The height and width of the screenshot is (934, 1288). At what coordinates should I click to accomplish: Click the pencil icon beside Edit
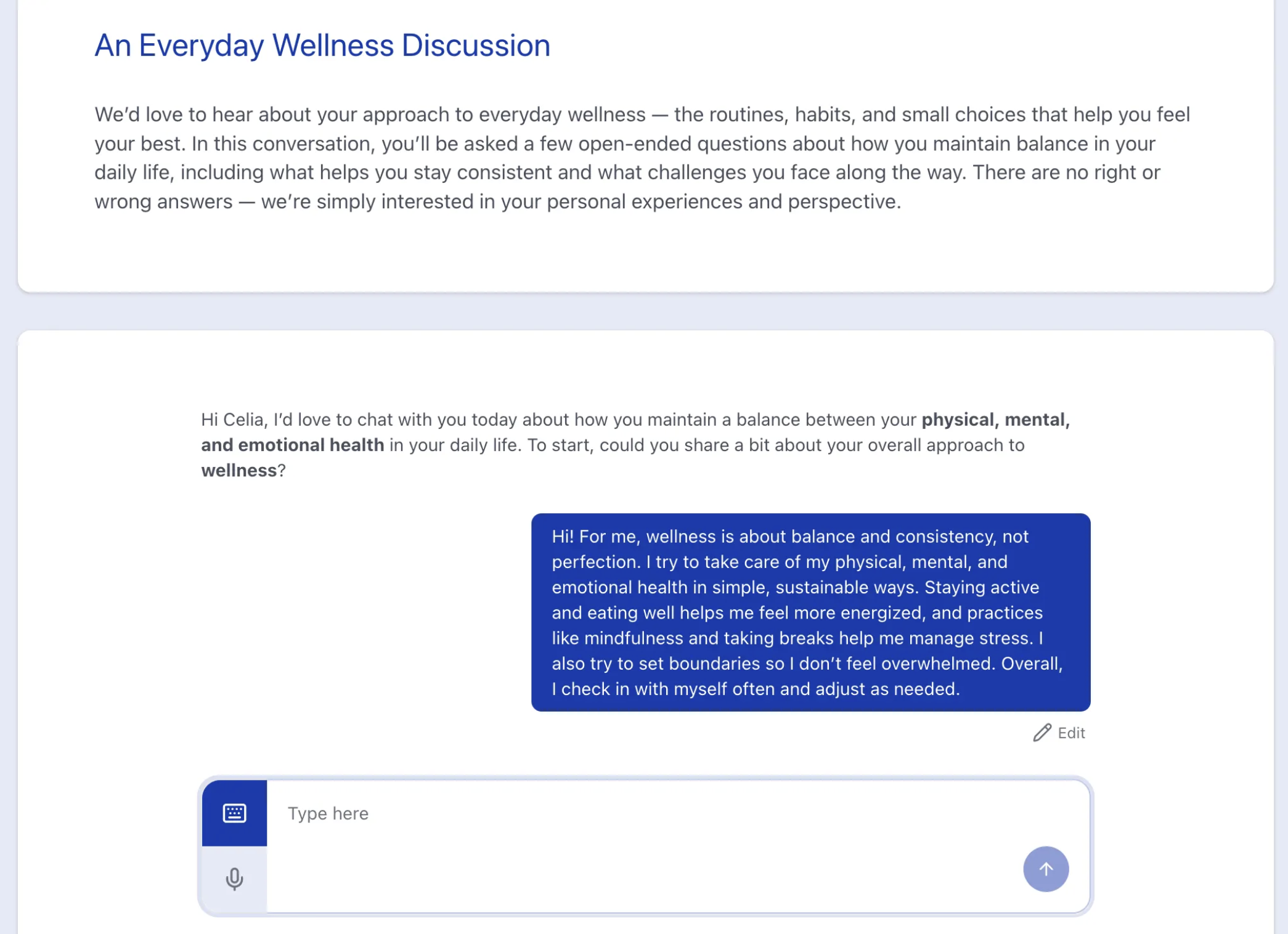[x=1041, y=733]
